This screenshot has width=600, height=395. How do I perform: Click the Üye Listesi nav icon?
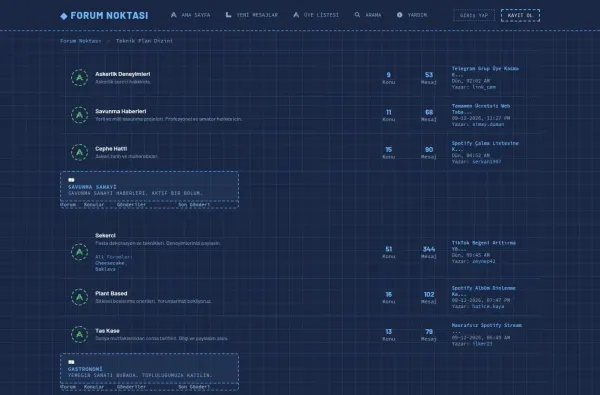click(x=296, y=15)
